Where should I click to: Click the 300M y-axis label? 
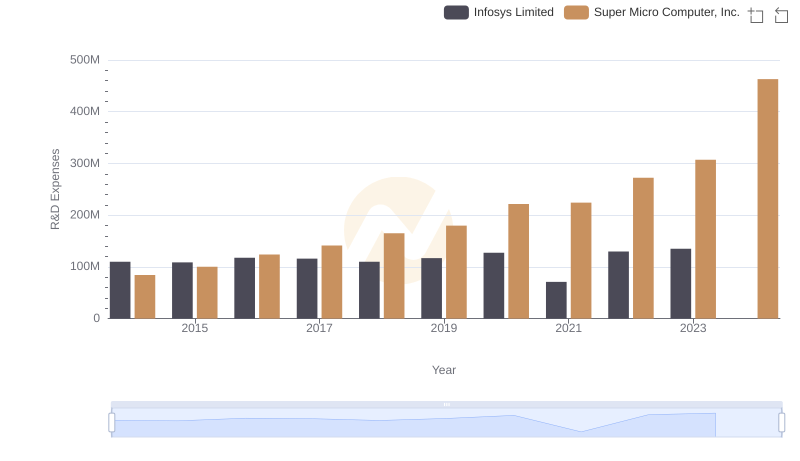pos(85,163)
